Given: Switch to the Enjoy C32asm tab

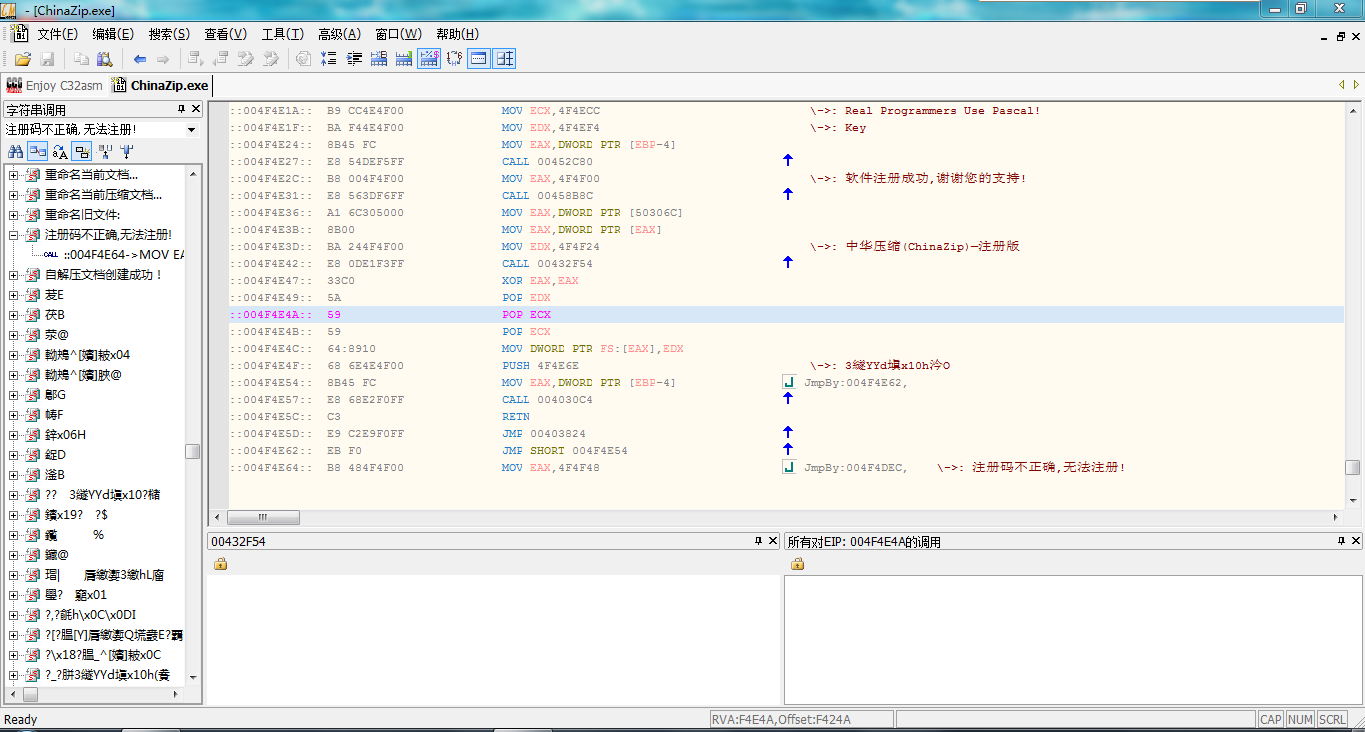Looking at the screenshot, I should [54, 85].
